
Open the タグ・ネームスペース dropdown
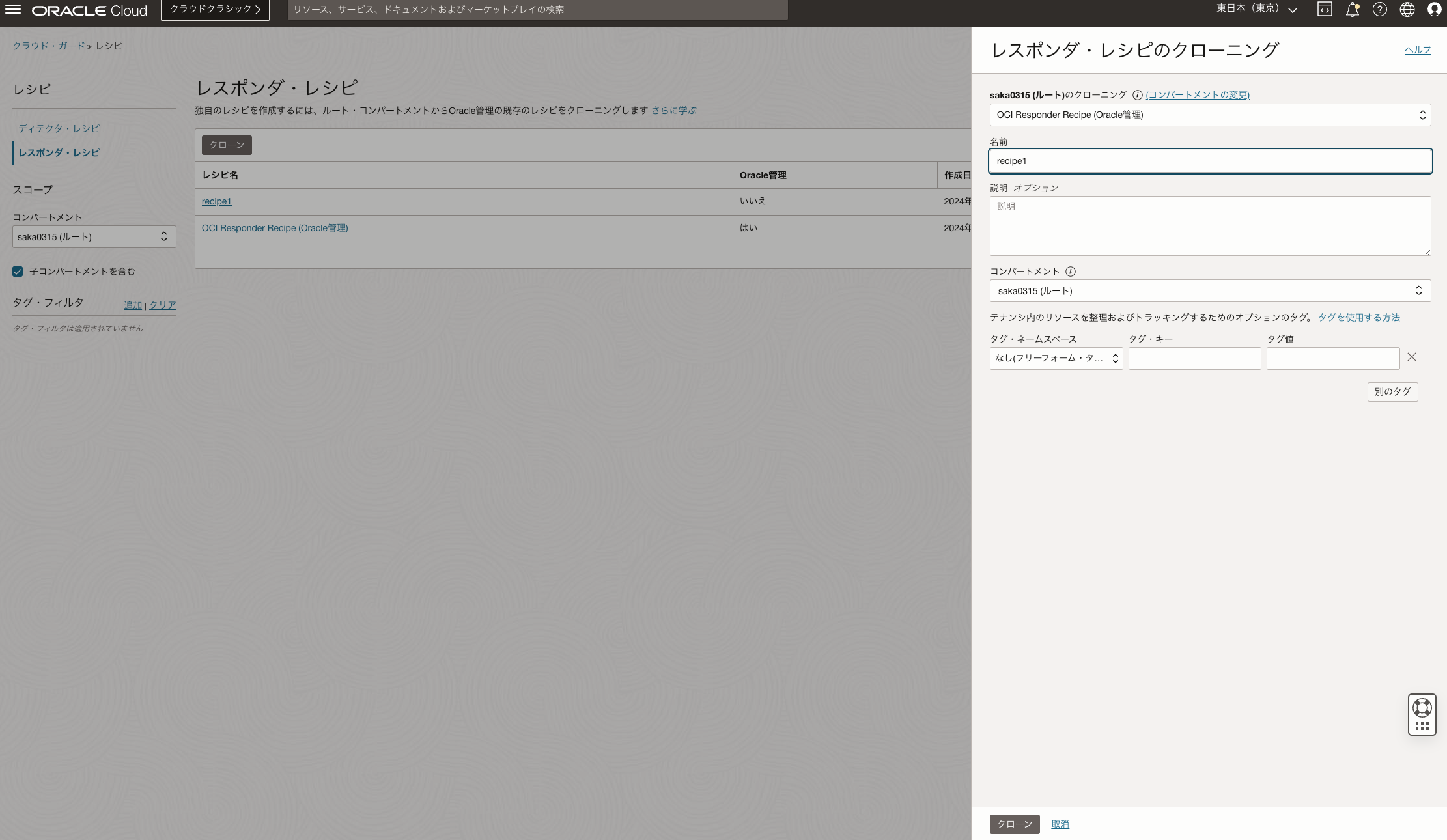click(1056, 358)
